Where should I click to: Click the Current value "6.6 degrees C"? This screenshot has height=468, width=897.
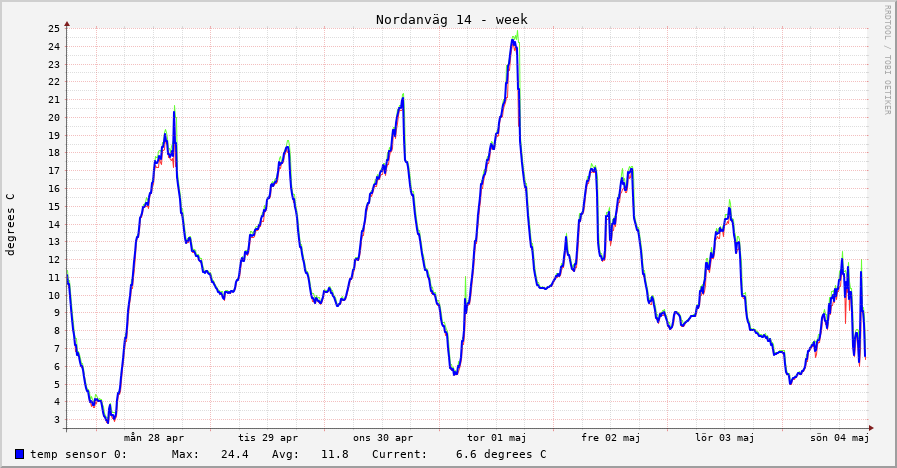(x=501, y=454)
